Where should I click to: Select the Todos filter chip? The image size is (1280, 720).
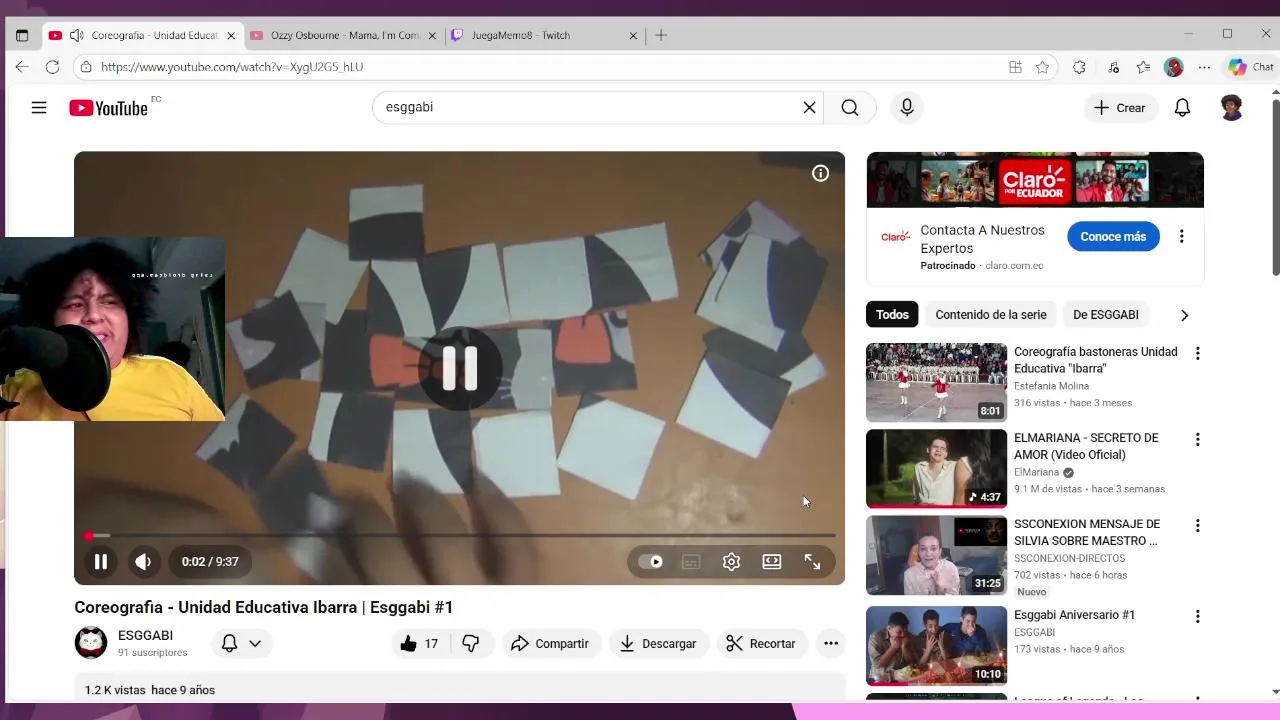(892, 315)
